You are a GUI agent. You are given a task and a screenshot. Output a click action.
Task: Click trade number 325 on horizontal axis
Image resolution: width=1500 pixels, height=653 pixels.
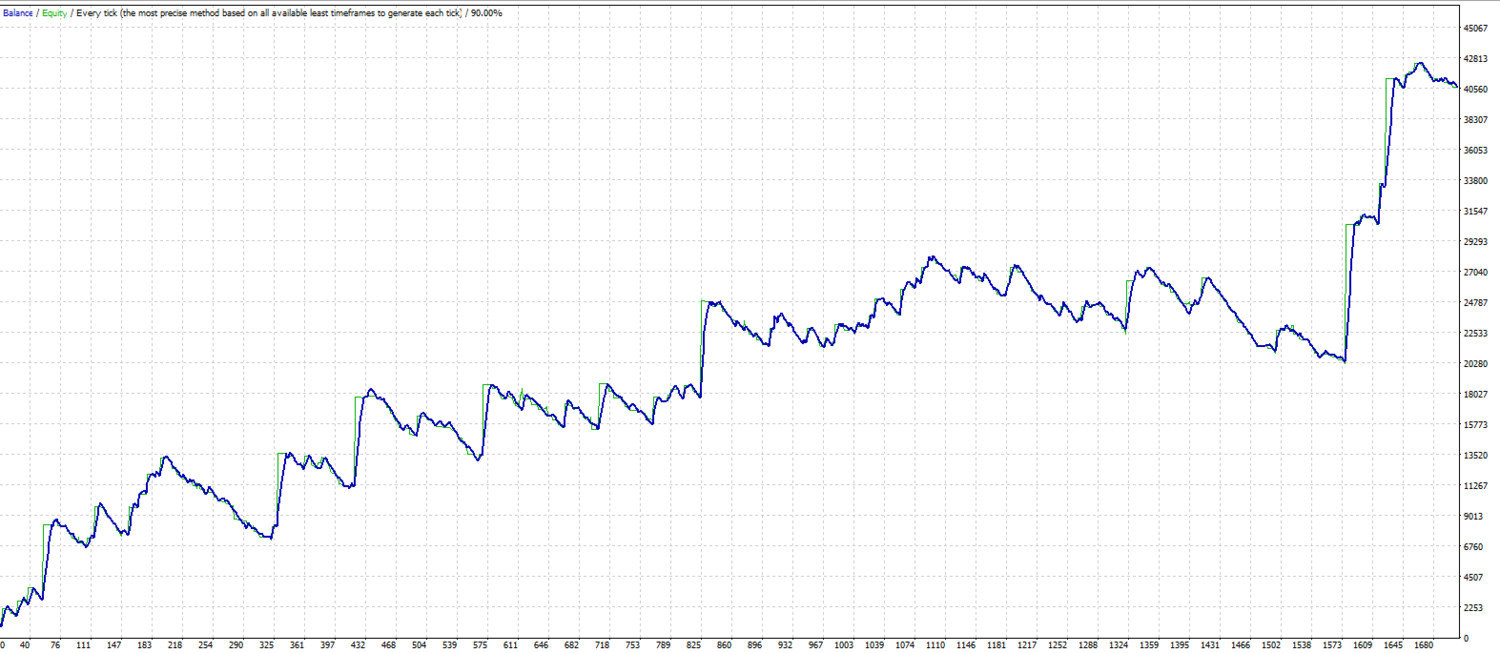(x=266, y=646)
